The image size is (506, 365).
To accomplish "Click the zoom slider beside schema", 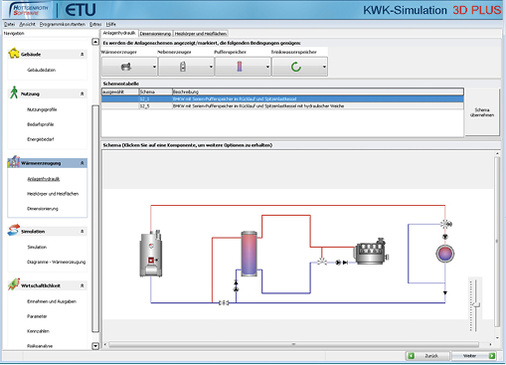I will (476, 305).
